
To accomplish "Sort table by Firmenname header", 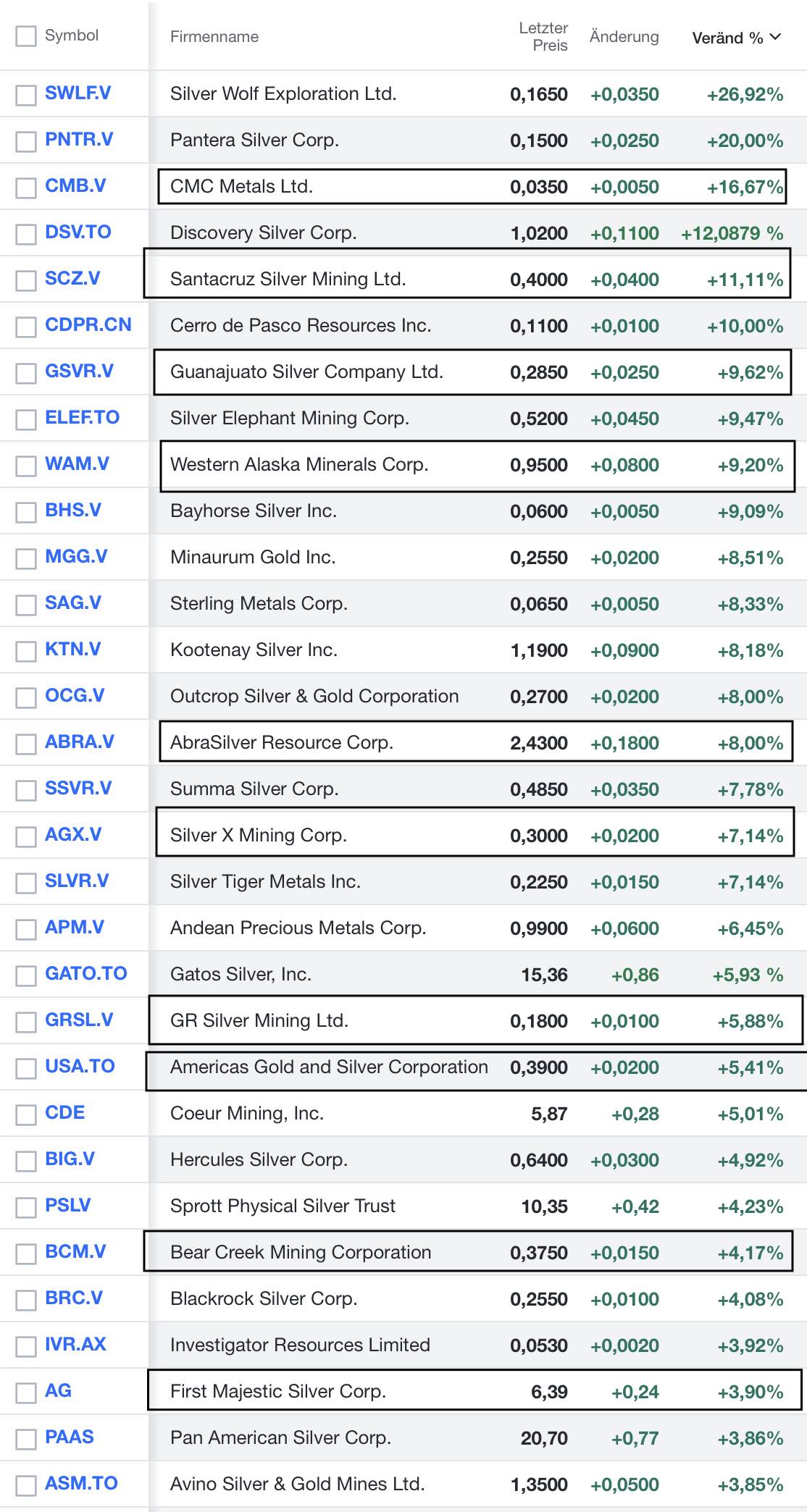I will coord(214,37).
